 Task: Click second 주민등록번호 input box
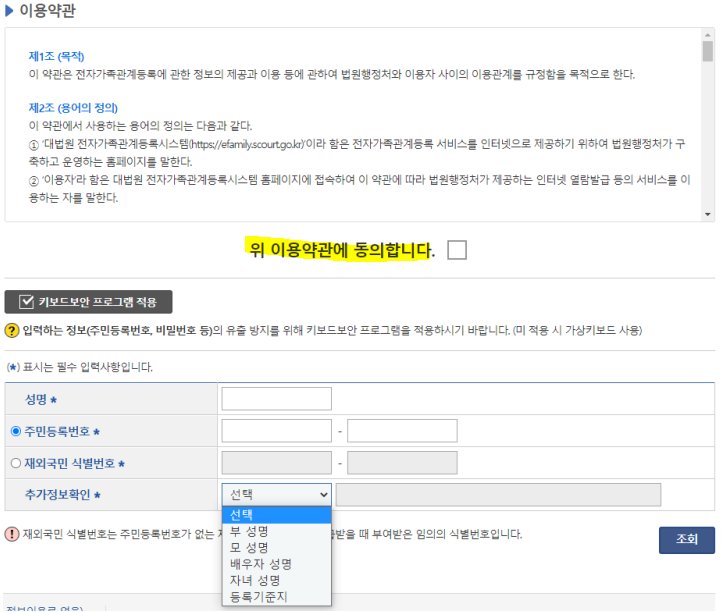pyautogui.click(x=402, y=430)
